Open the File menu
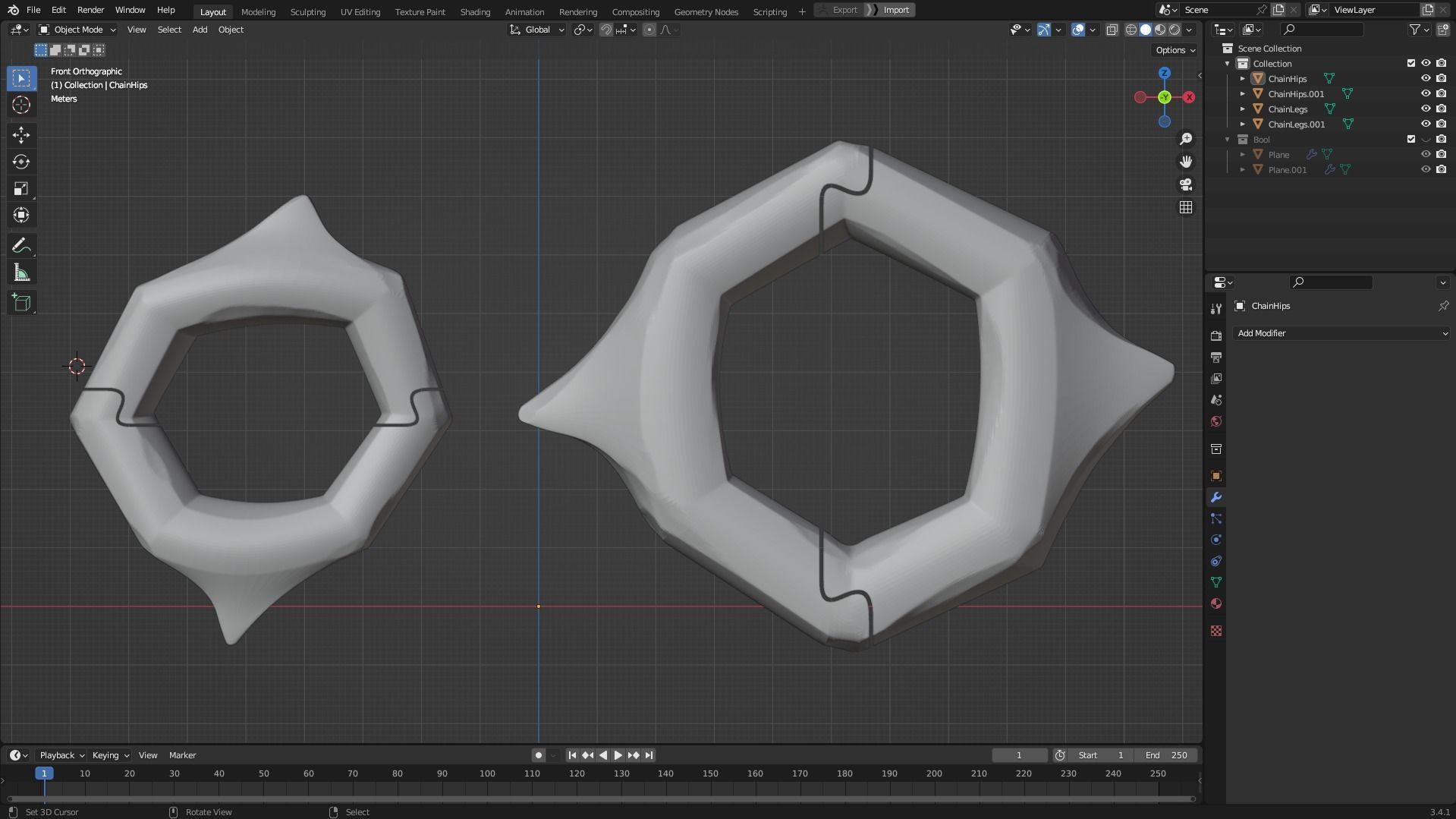Screen dimensions: 1456x819 (x=33, y=10)
